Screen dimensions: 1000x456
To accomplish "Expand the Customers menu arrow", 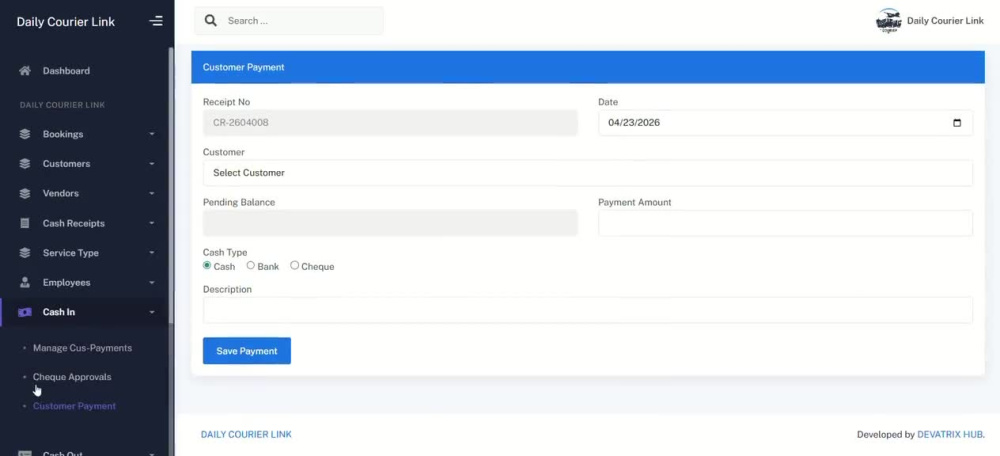I will point(152,164).
